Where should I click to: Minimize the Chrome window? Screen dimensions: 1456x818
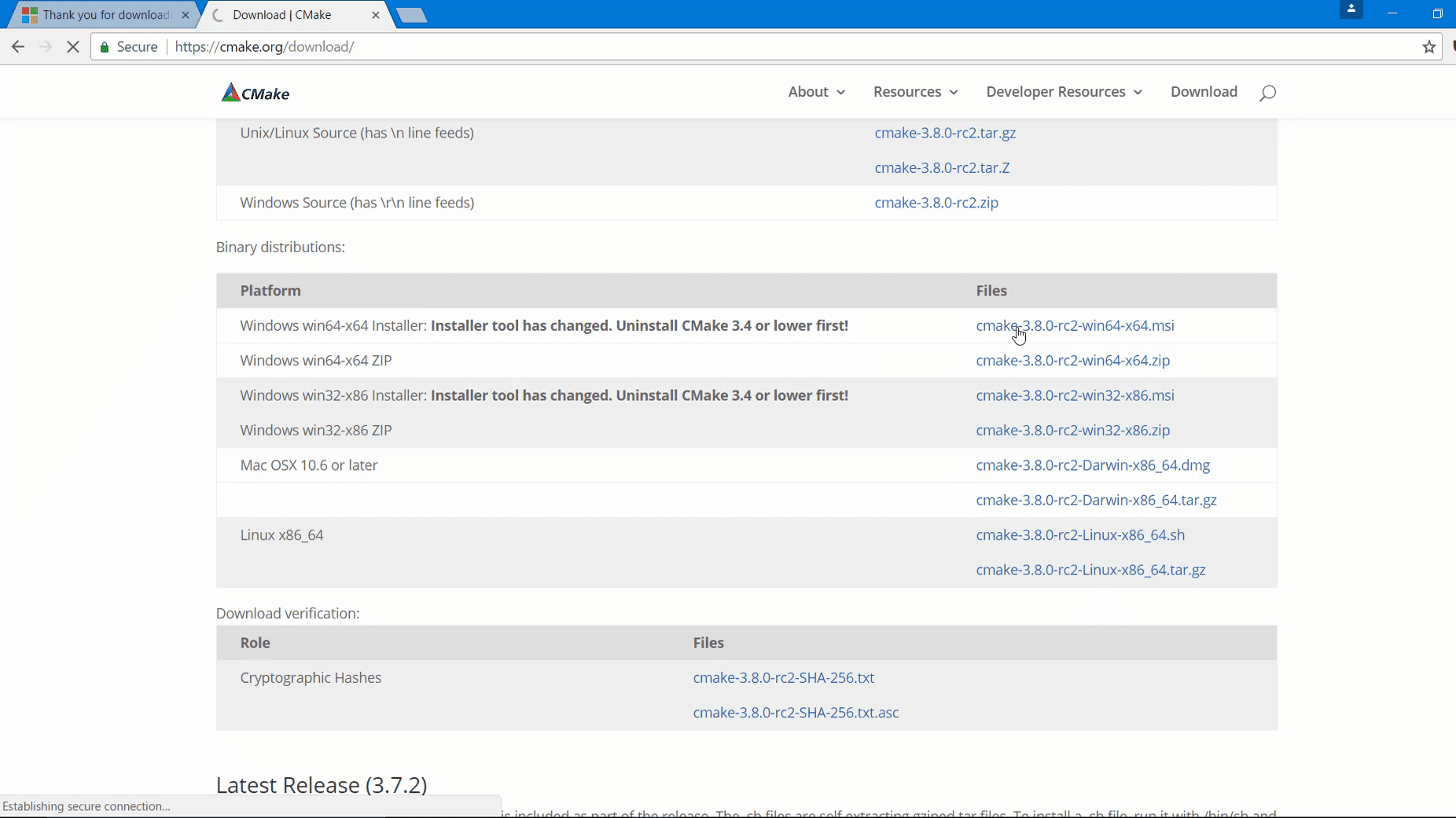coord(1392,13)
